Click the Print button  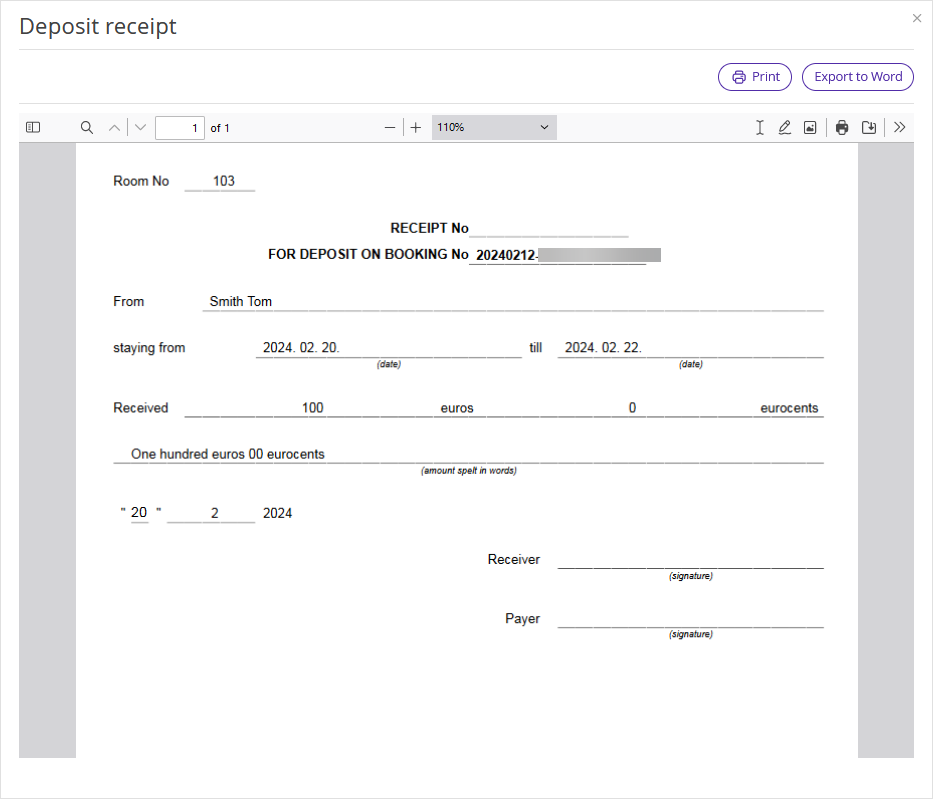(x=754, y=77)
